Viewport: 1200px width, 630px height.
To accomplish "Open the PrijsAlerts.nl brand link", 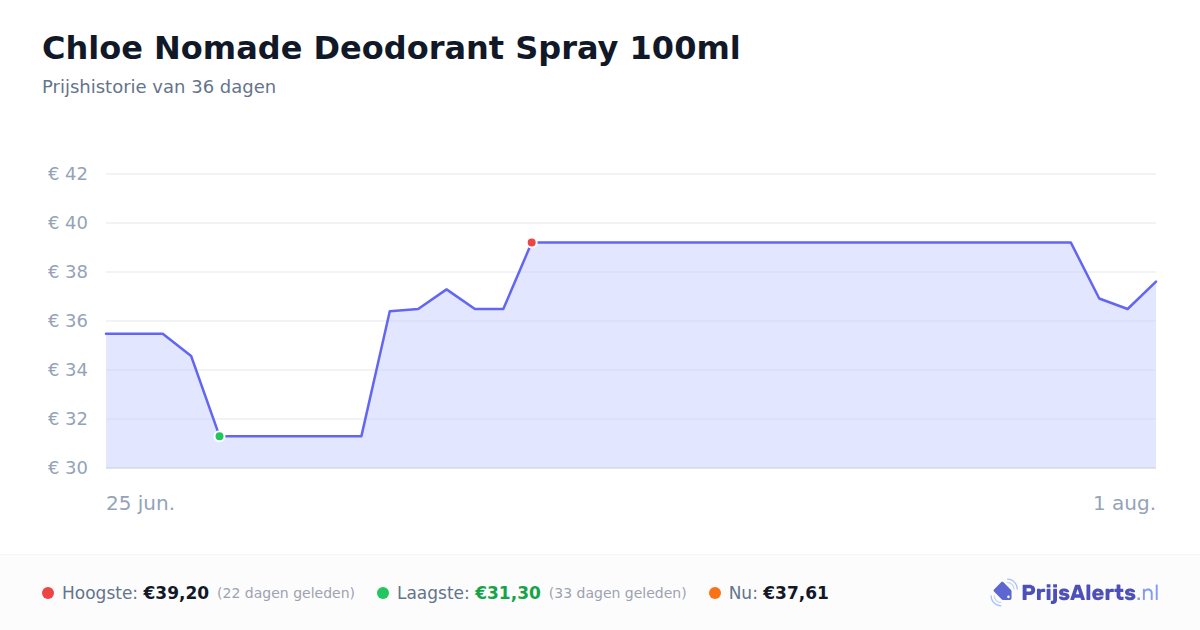I will pyautogui.click(x=1074, y=593).
